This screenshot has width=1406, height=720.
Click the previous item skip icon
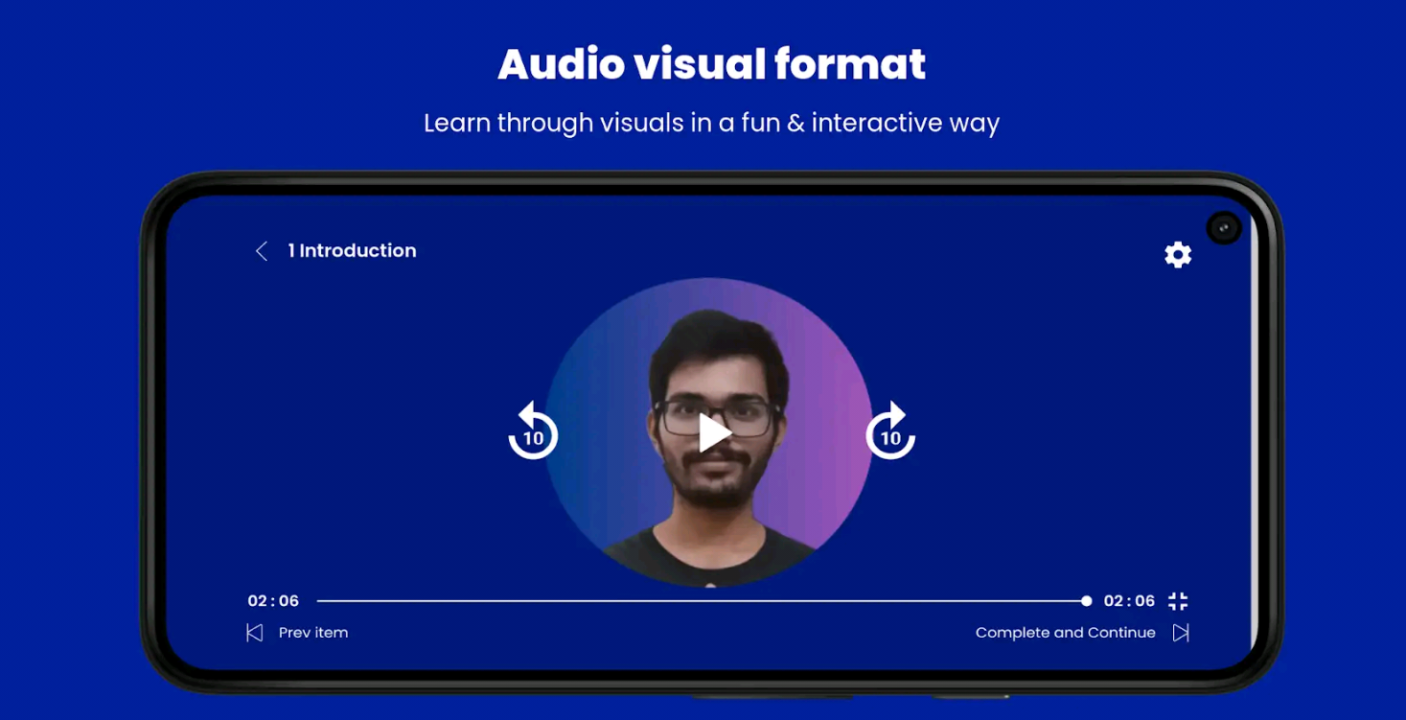coord(254,632)
